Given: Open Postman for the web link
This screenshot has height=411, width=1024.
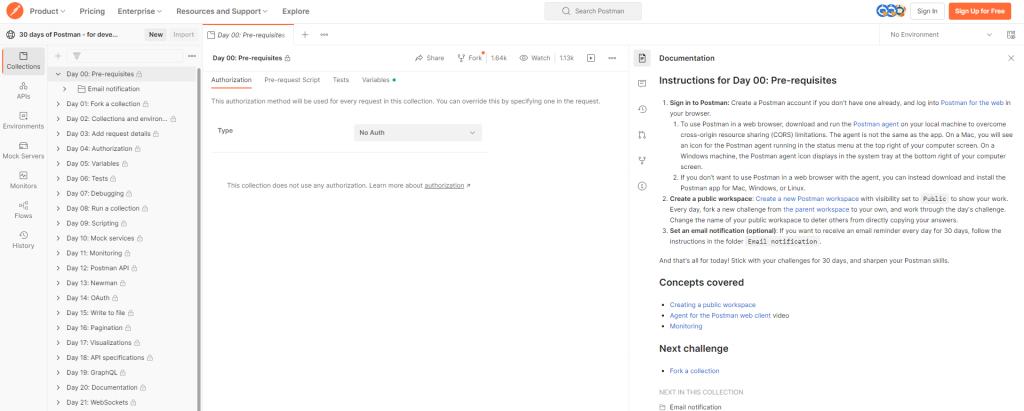Looking at the screenshot, I should [972, 103].
